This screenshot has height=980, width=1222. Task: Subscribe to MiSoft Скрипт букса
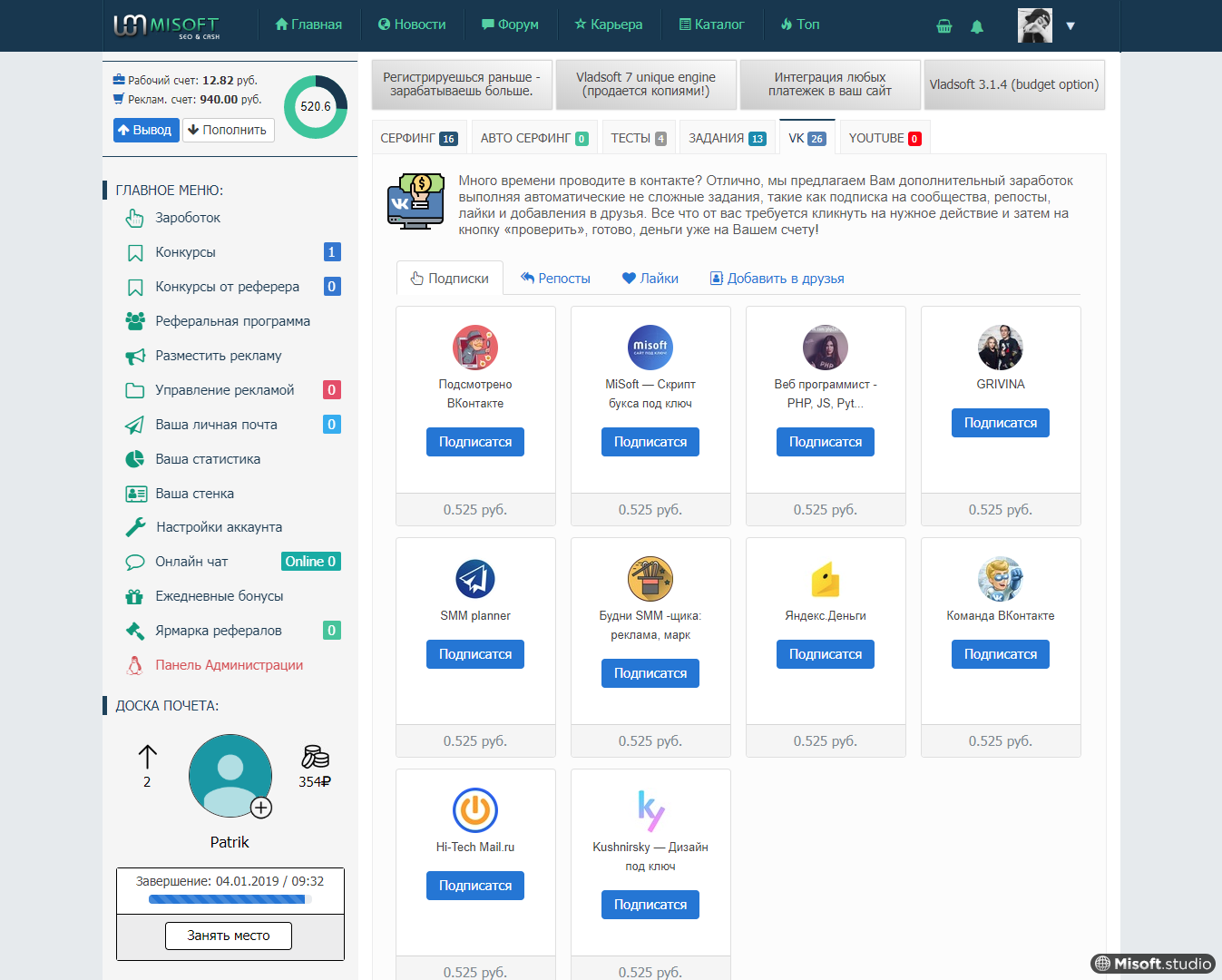pos(650,442)
